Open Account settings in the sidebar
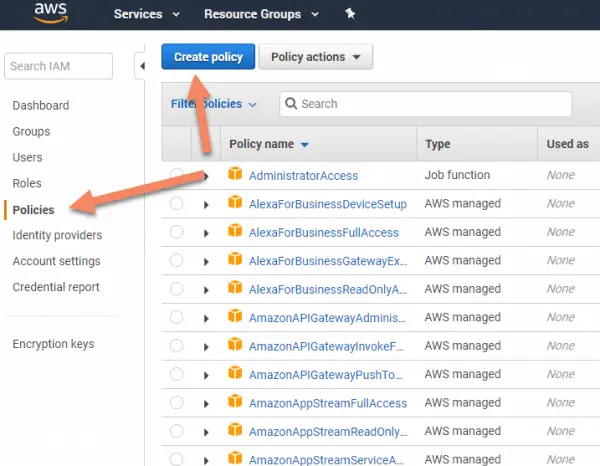Viewport: 600px width, 466px height. tap(57, 261)
